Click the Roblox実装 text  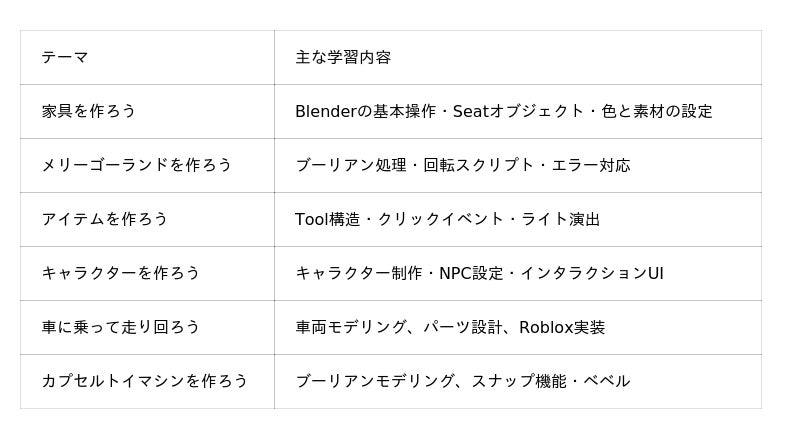[562, 328]
